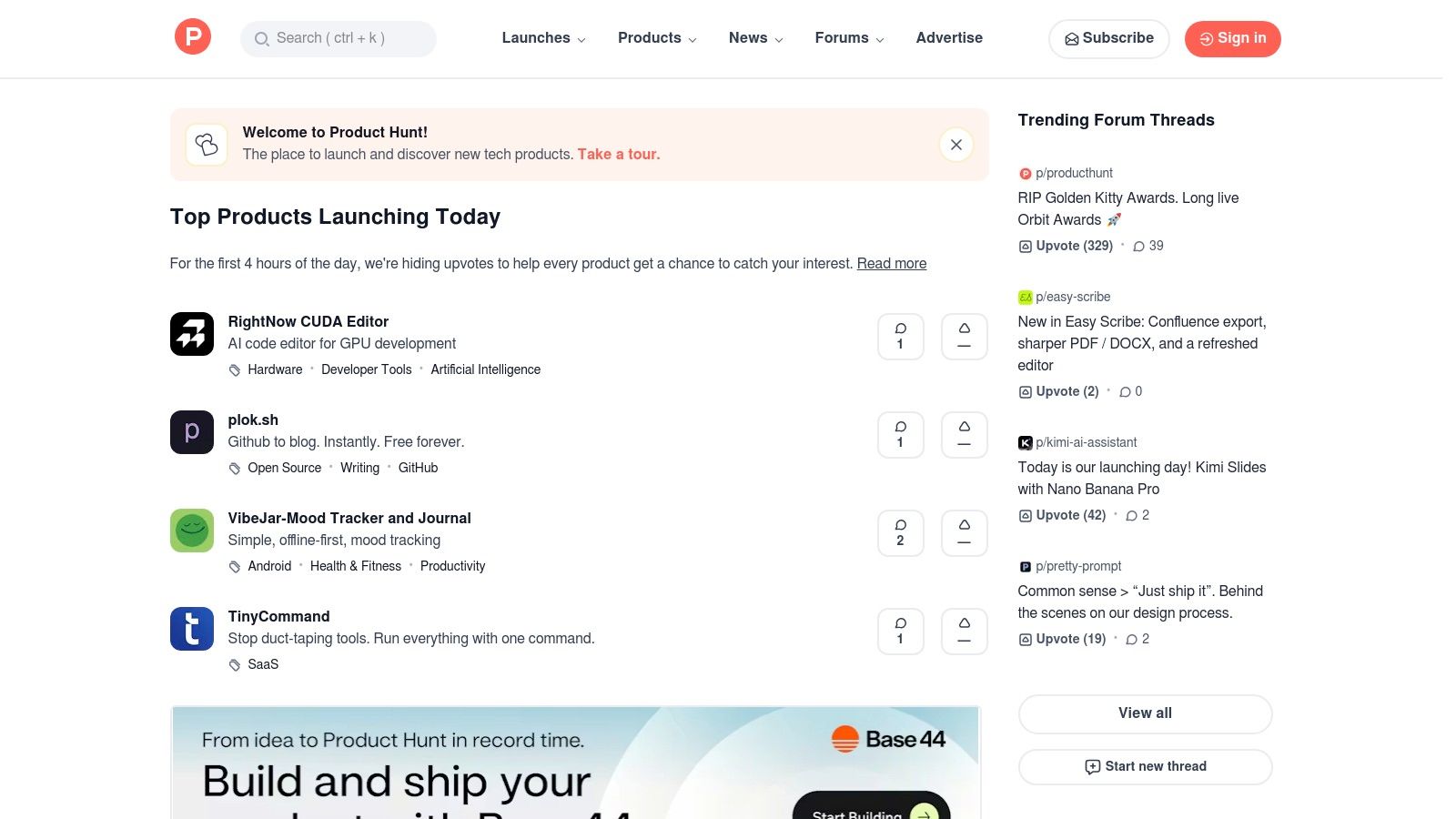Open comments for RightNow CUDA Editor
Viewport: 1456px width, 819px height.
point(900,336)
